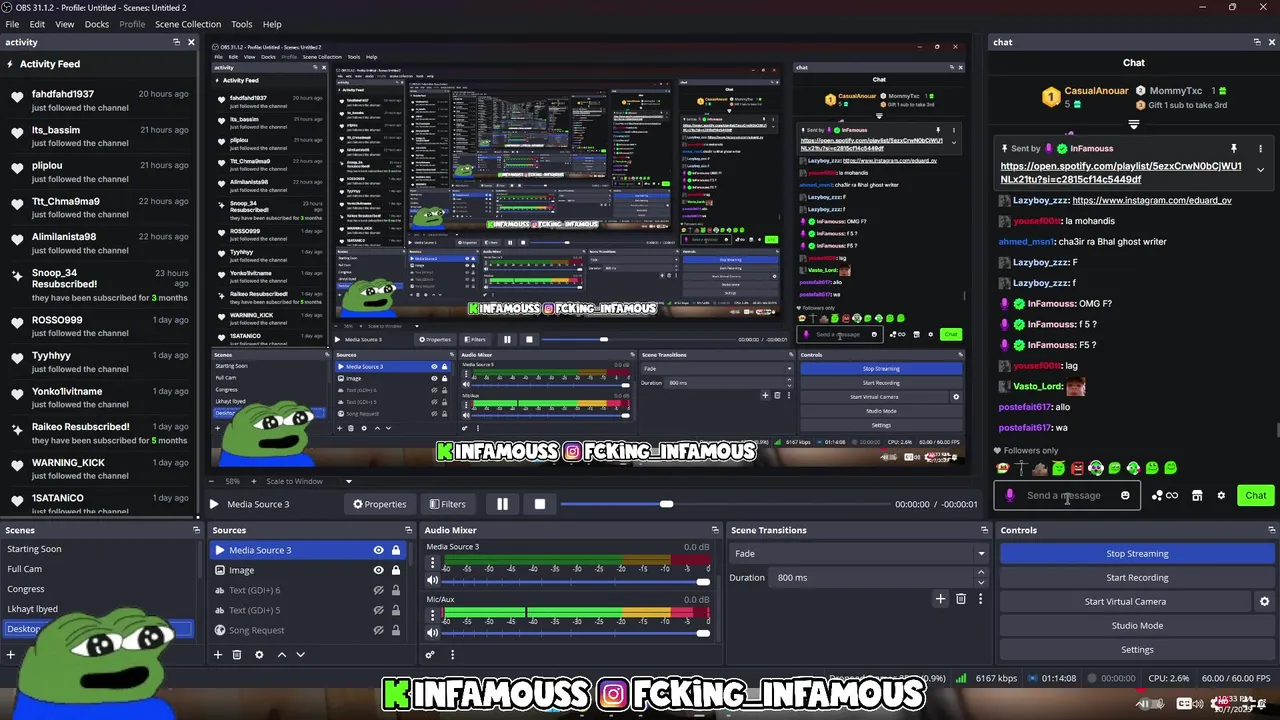Add a new source with plus icon
This screenshot has width=1280, height=720.
point(217,655)
